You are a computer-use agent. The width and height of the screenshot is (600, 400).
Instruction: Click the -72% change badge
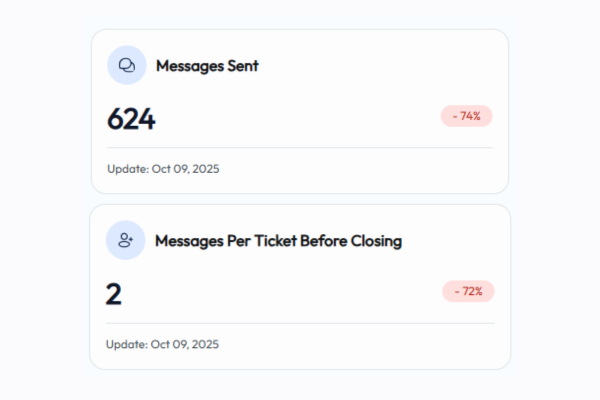tap(468, 292)
